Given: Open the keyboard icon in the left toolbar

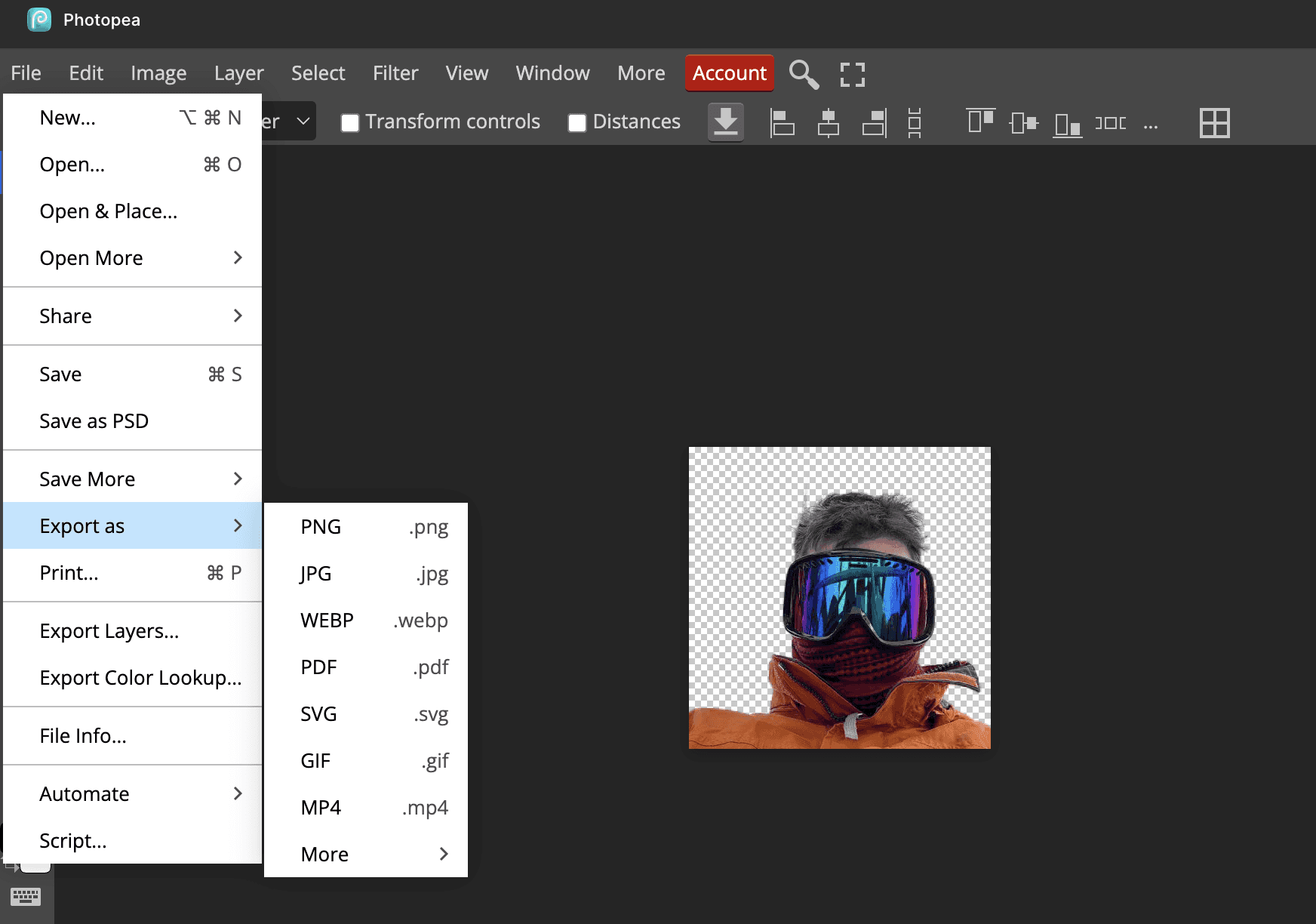Looking at the screenshot, I should 26,896.
